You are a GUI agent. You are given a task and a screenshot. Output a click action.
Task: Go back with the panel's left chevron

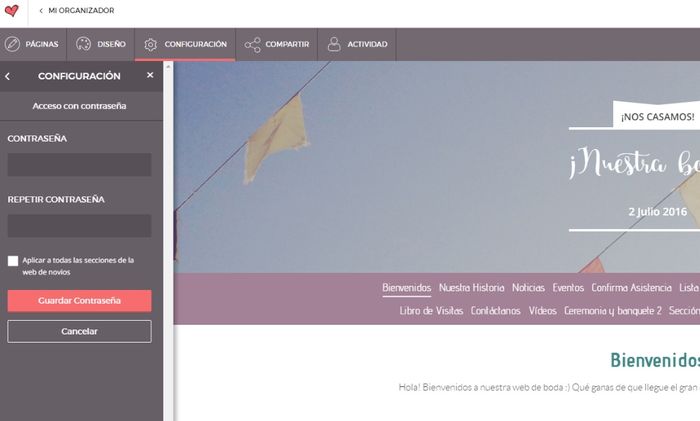pos(8,76)
